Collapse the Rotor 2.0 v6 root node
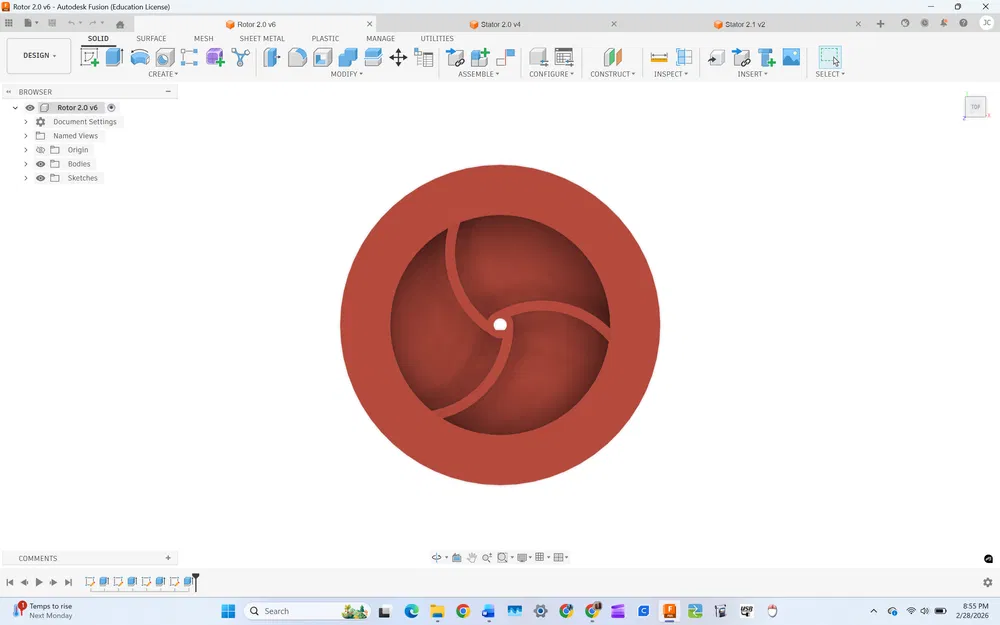The image size is (1000, 625). [15, 108]
